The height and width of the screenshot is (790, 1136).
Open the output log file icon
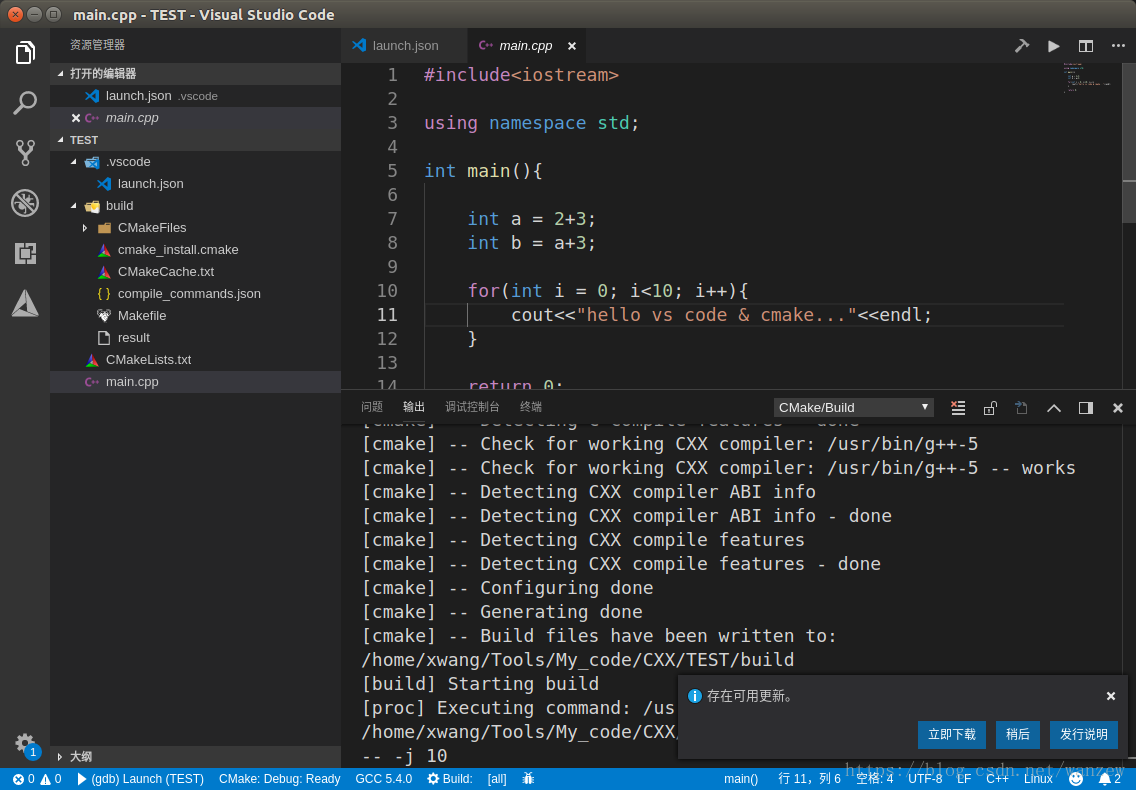[x=1022, y=407]
